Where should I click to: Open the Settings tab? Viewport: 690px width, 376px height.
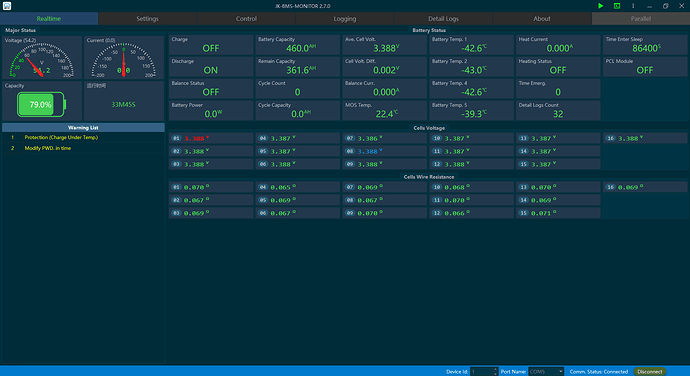click(x=147, y=18)
